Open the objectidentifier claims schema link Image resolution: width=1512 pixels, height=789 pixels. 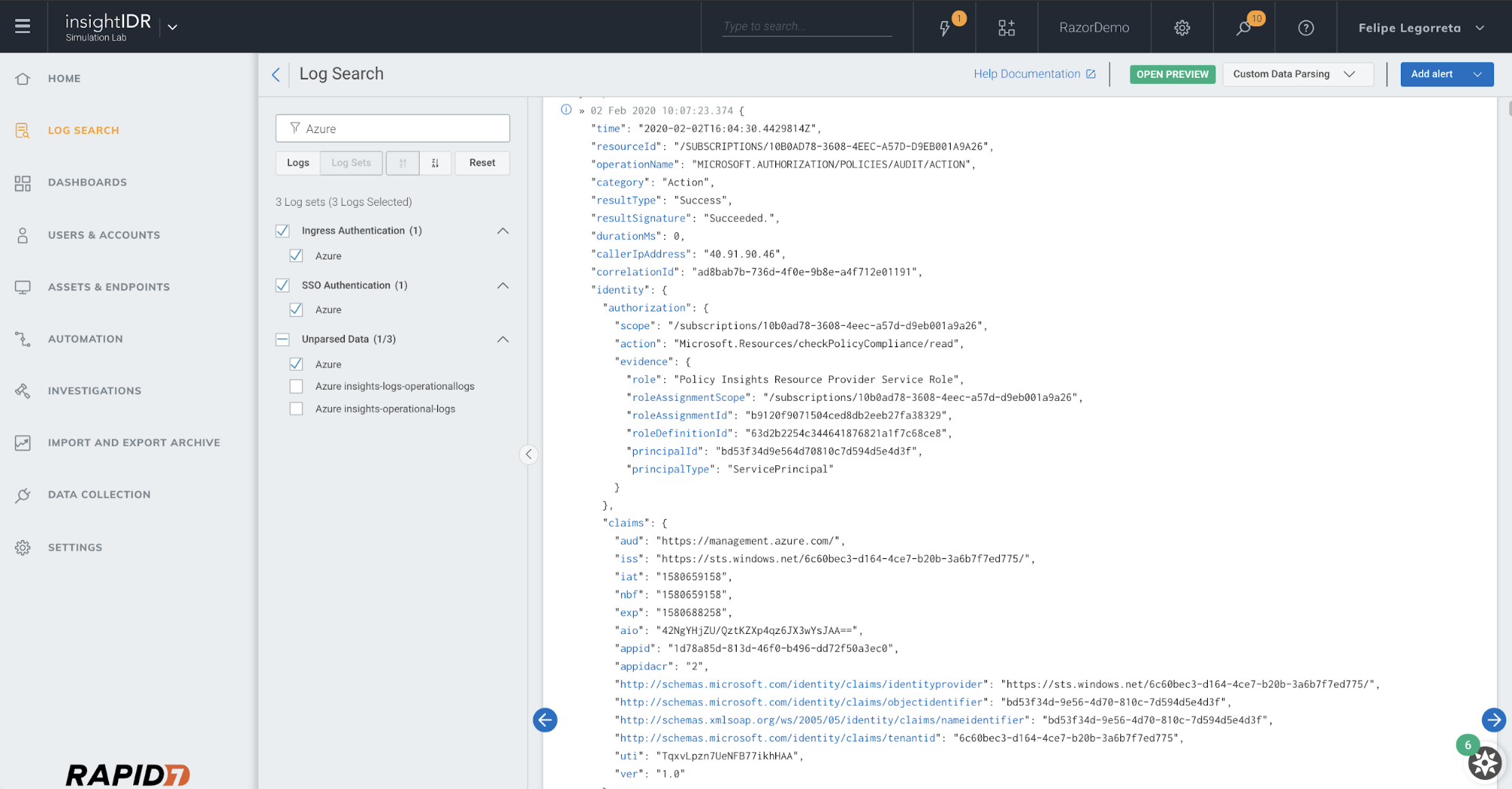coord(801,702)
